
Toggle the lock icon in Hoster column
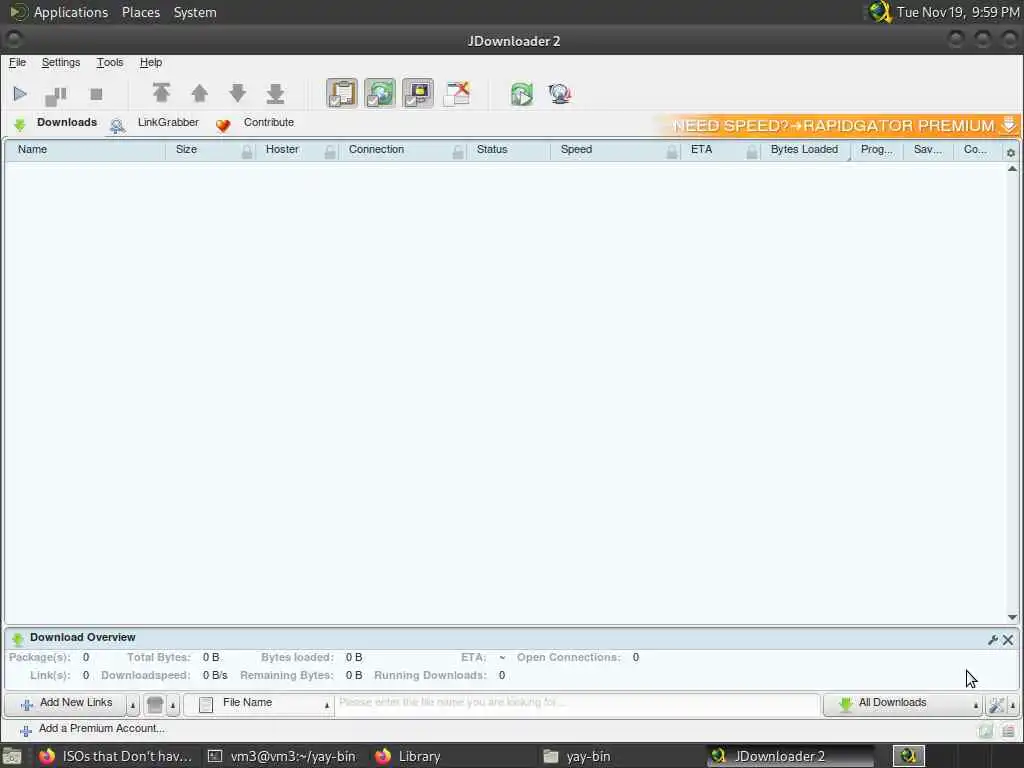click(x=330, y=152)
